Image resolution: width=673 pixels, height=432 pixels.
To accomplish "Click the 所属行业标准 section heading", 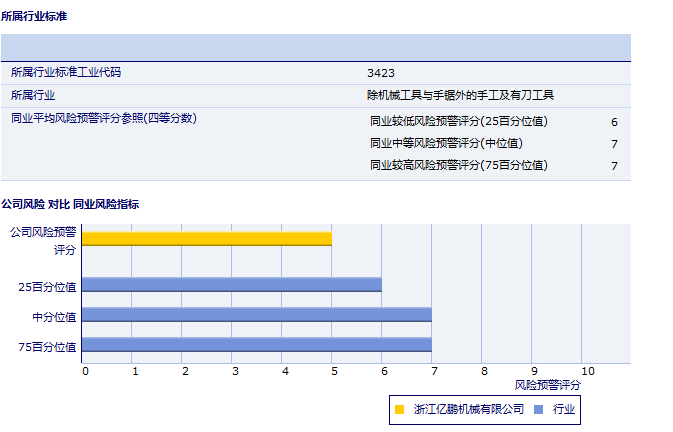I will (35, 17).
